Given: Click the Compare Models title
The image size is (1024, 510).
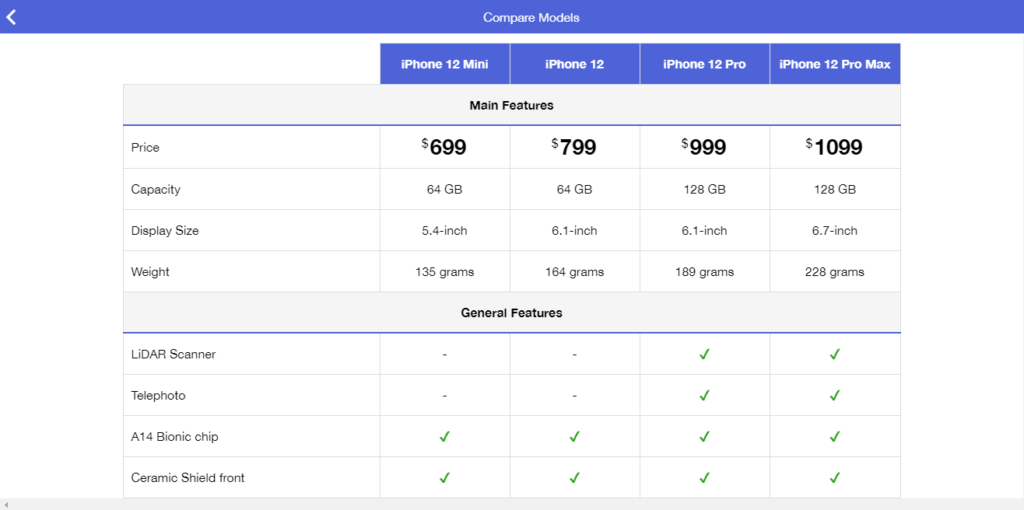Looking at the screenshot, I should tap(531, 18).
